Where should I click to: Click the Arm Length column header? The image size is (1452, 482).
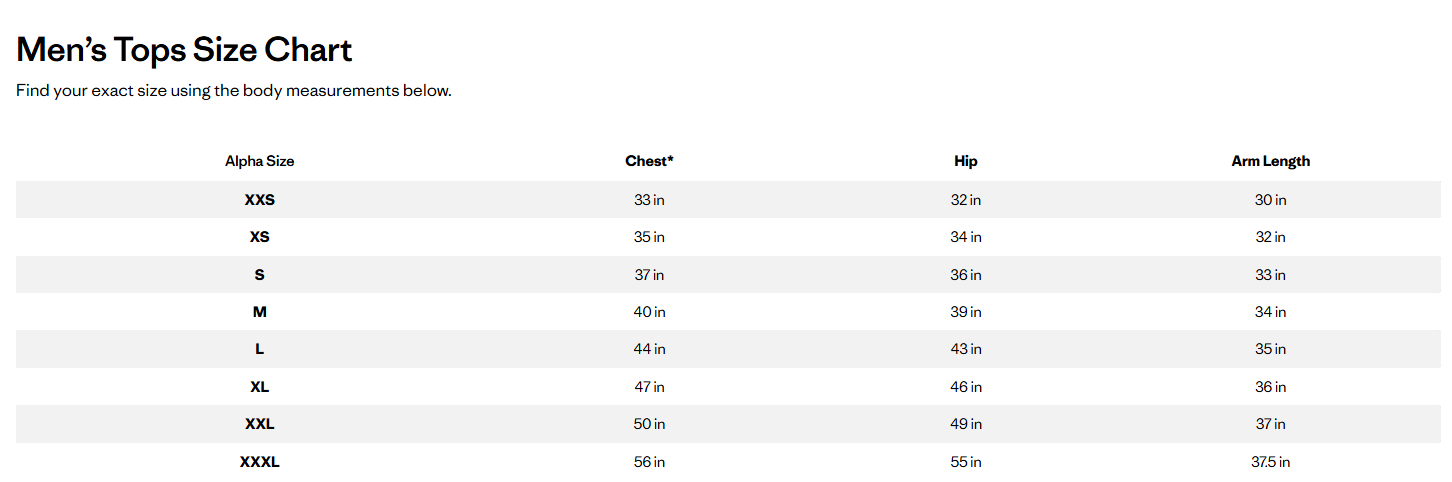(1270, 161)
